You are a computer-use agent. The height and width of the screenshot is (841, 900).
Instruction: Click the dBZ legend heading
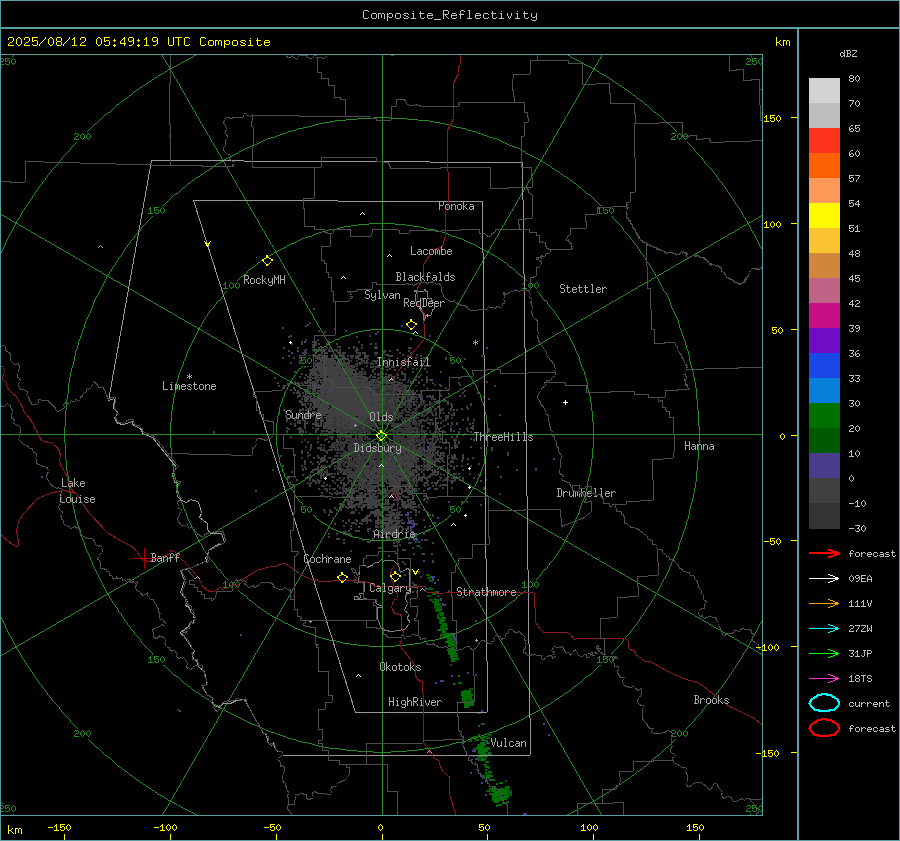[848, 53]
